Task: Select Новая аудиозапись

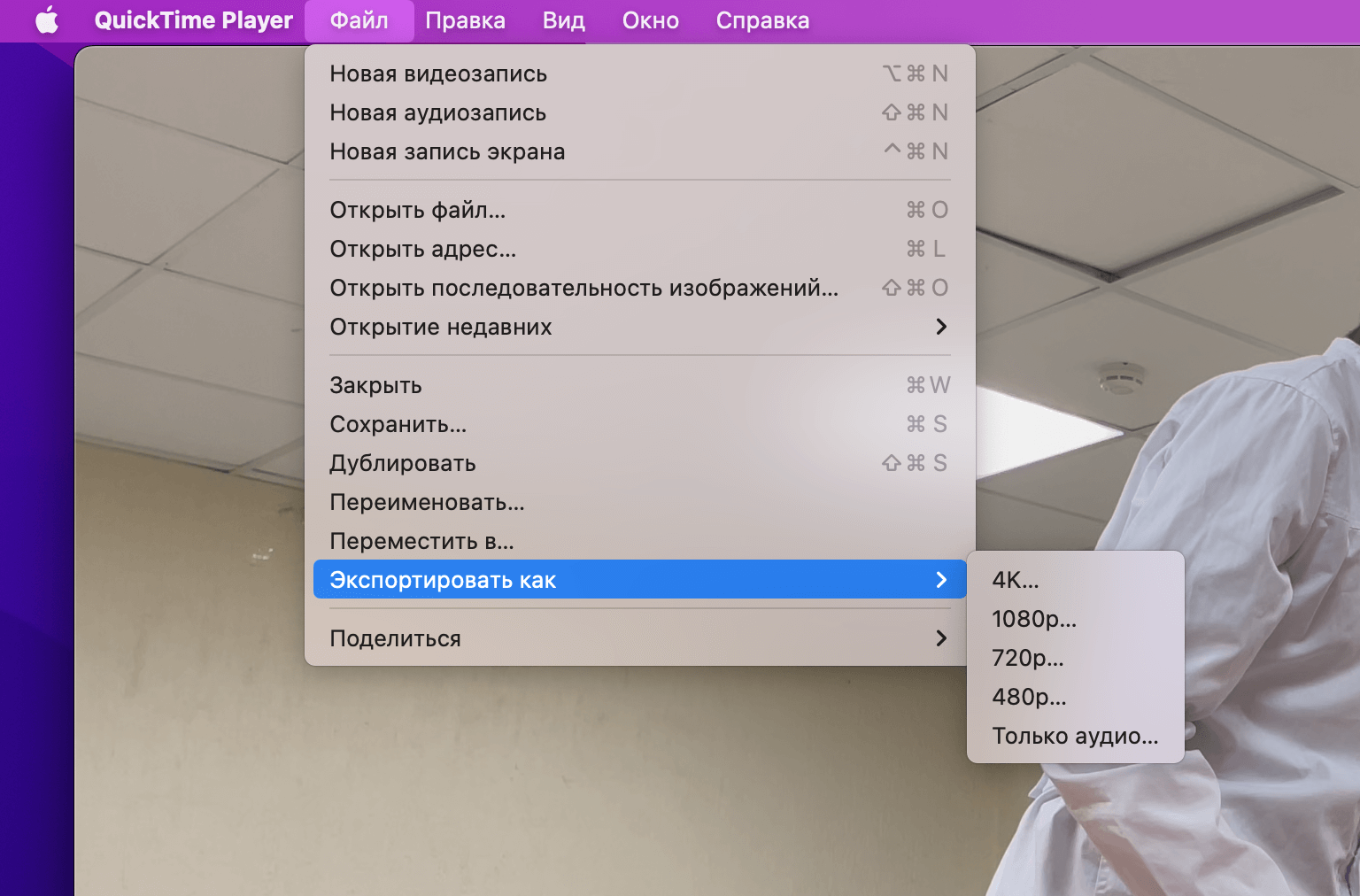Action: click(x=437, y=112)
